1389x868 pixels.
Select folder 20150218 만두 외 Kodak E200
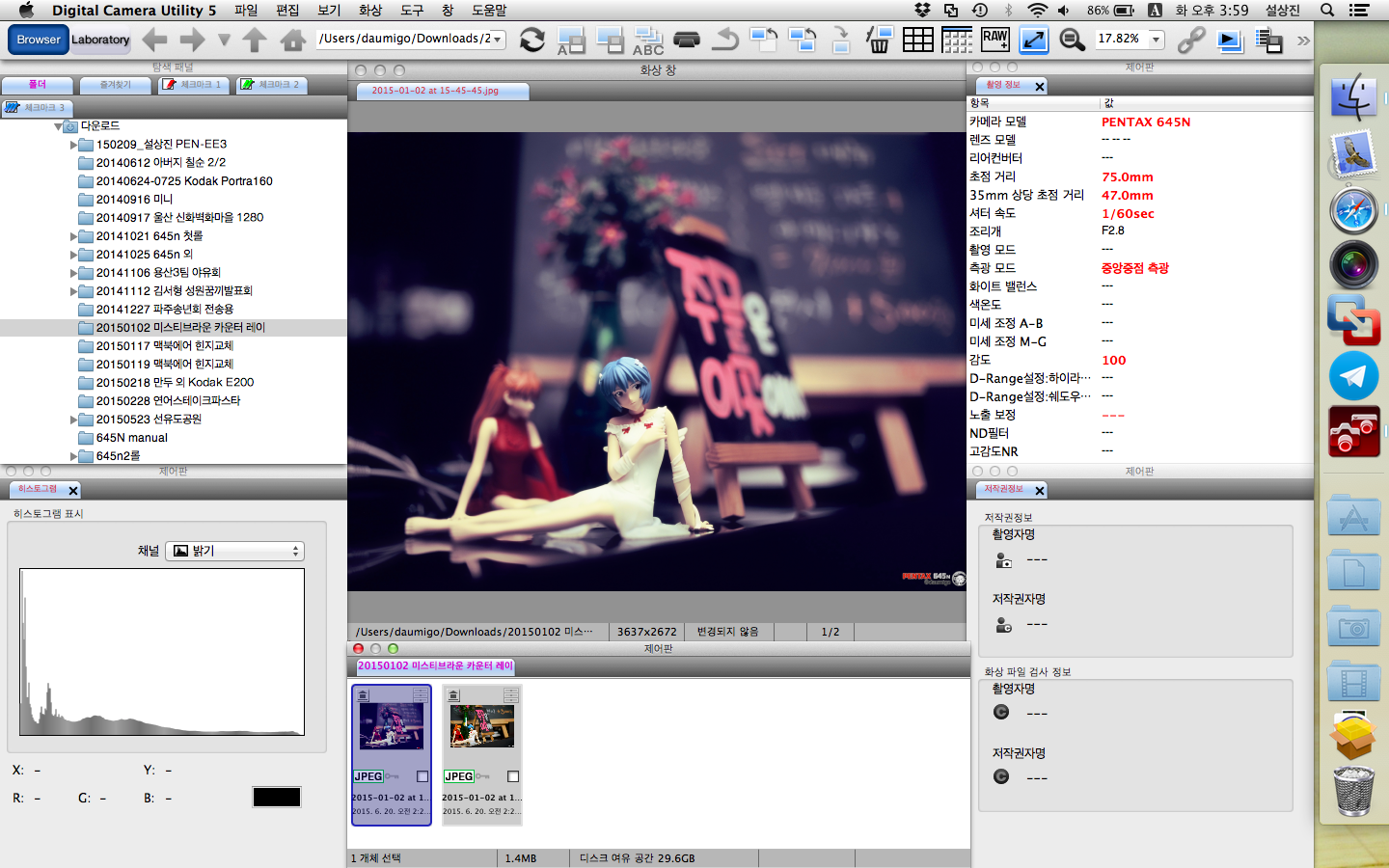point(175,383)
